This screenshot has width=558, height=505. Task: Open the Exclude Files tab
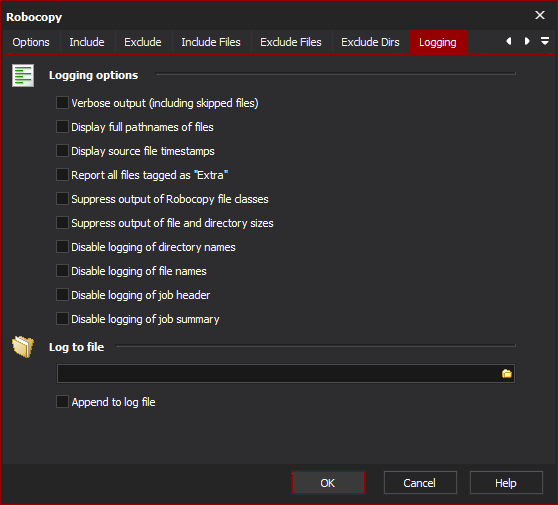point(291,42)
